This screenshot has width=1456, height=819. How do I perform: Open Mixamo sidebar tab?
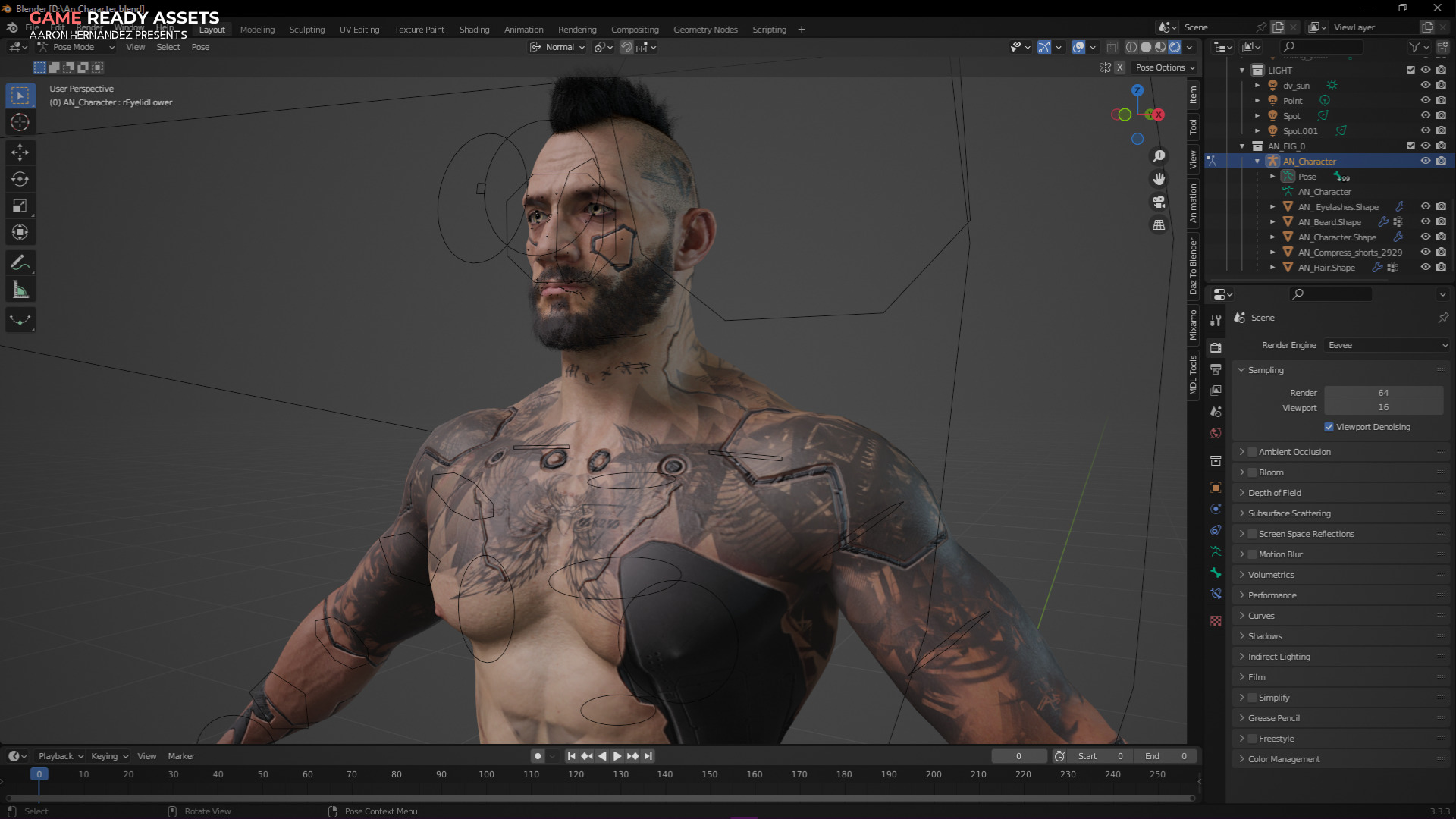pos(1194,325)
